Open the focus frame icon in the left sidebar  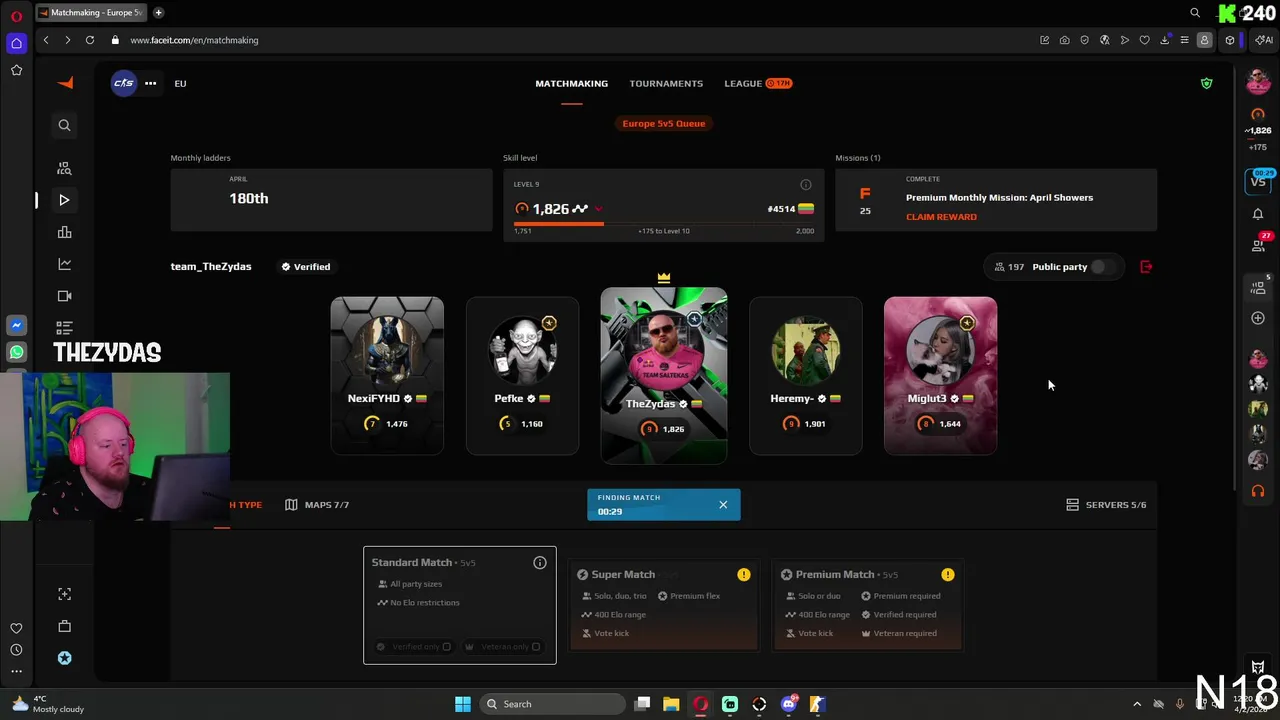point(64,594)
